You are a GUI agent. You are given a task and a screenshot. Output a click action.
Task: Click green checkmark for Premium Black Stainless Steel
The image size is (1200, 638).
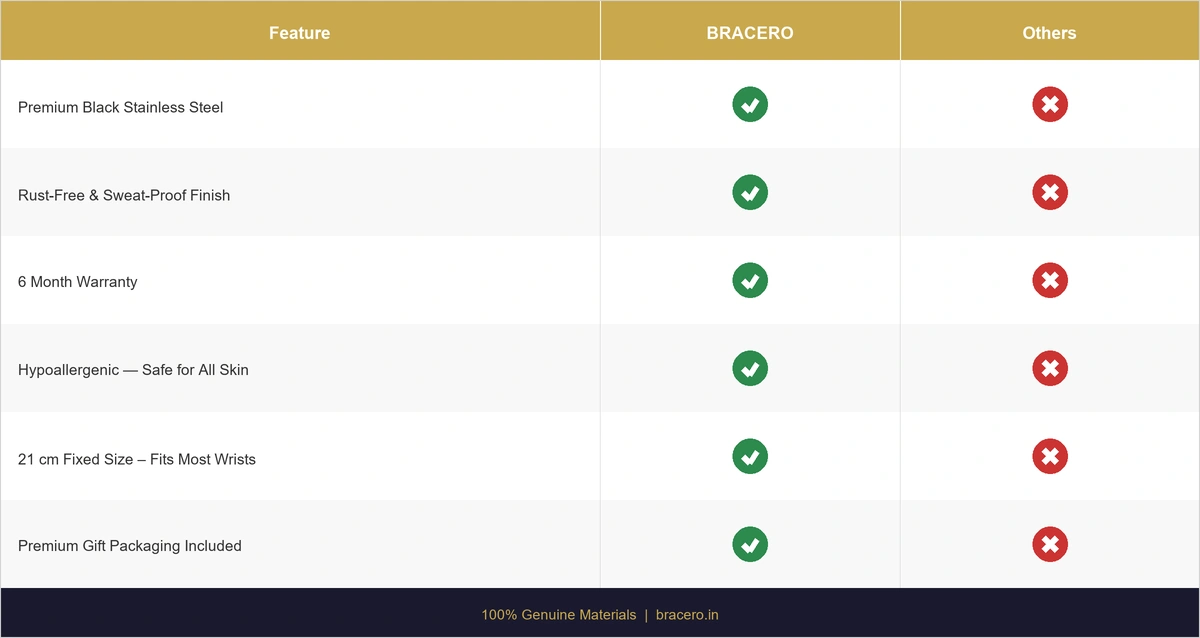click(750, 104)
